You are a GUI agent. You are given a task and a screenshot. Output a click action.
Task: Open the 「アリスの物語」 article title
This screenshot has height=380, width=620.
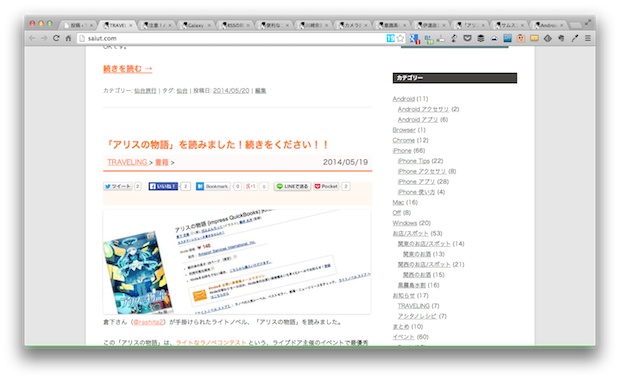[216, 145]
